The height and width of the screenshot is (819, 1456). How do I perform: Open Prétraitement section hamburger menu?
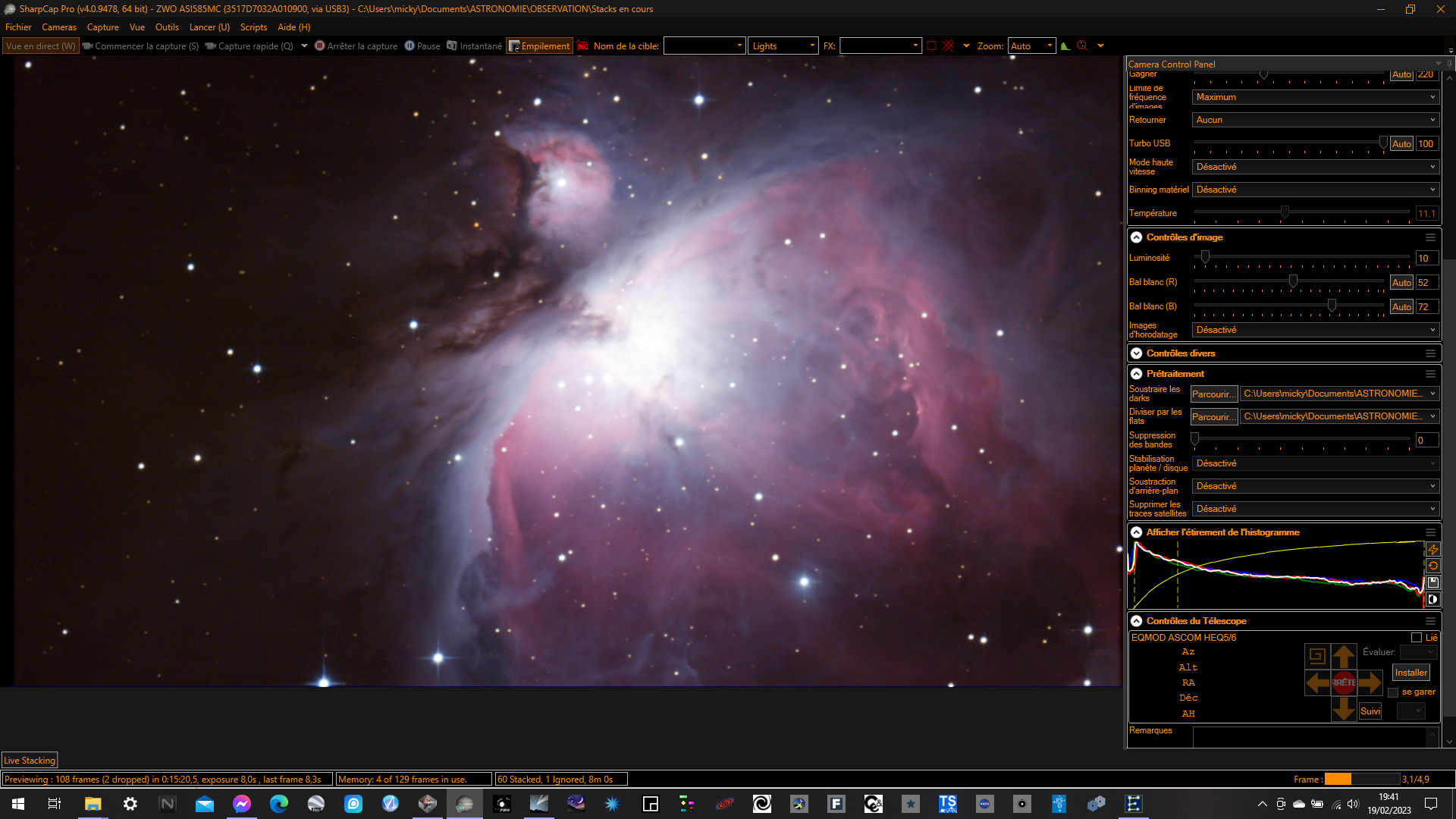[x=1430, y=374]
